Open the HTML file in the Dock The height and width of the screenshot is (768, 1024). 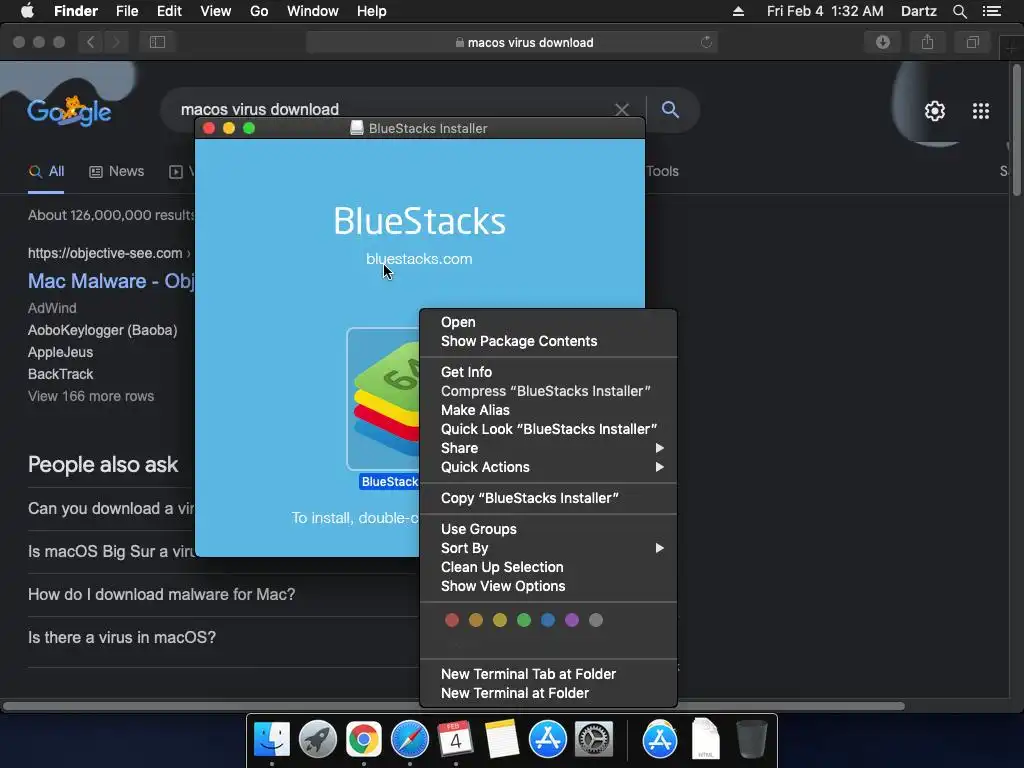coord(705,739)
